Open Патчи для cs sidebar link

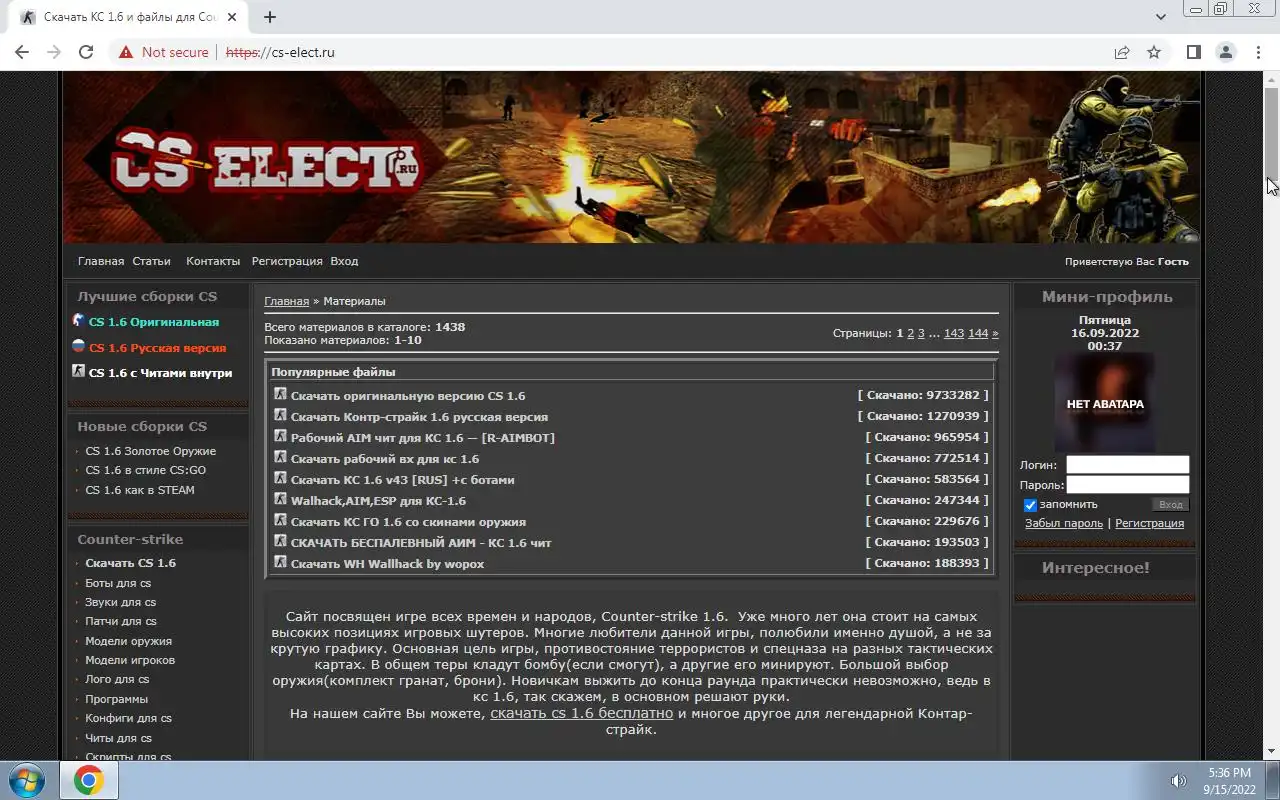click(121, 621)
